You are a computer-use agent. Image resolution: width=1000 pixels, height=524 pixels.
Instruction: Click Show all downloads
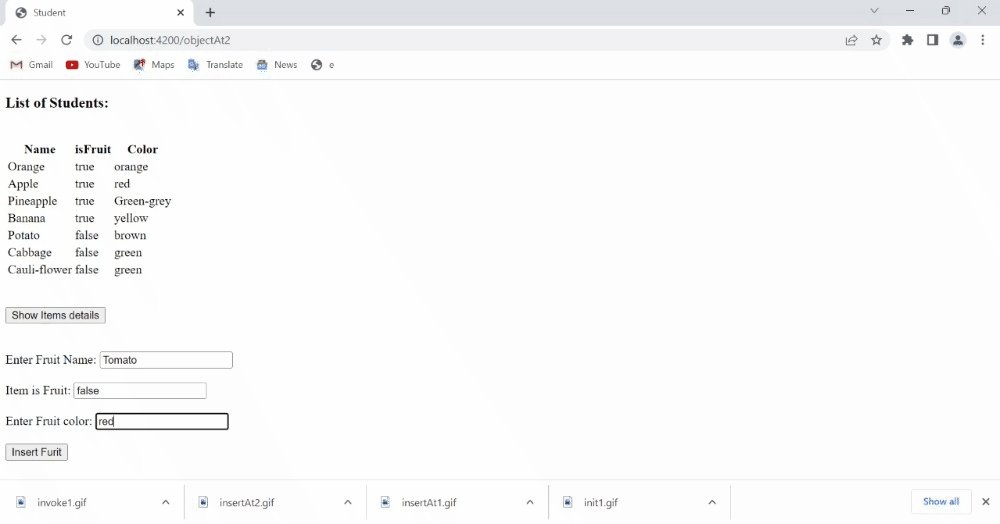[x=941, y=502]
